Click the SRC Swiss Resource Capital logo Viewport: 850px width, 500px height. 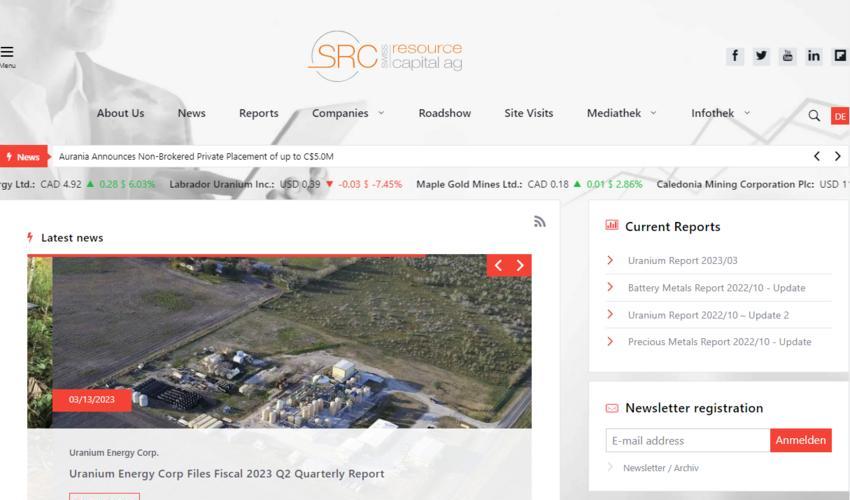385,56
